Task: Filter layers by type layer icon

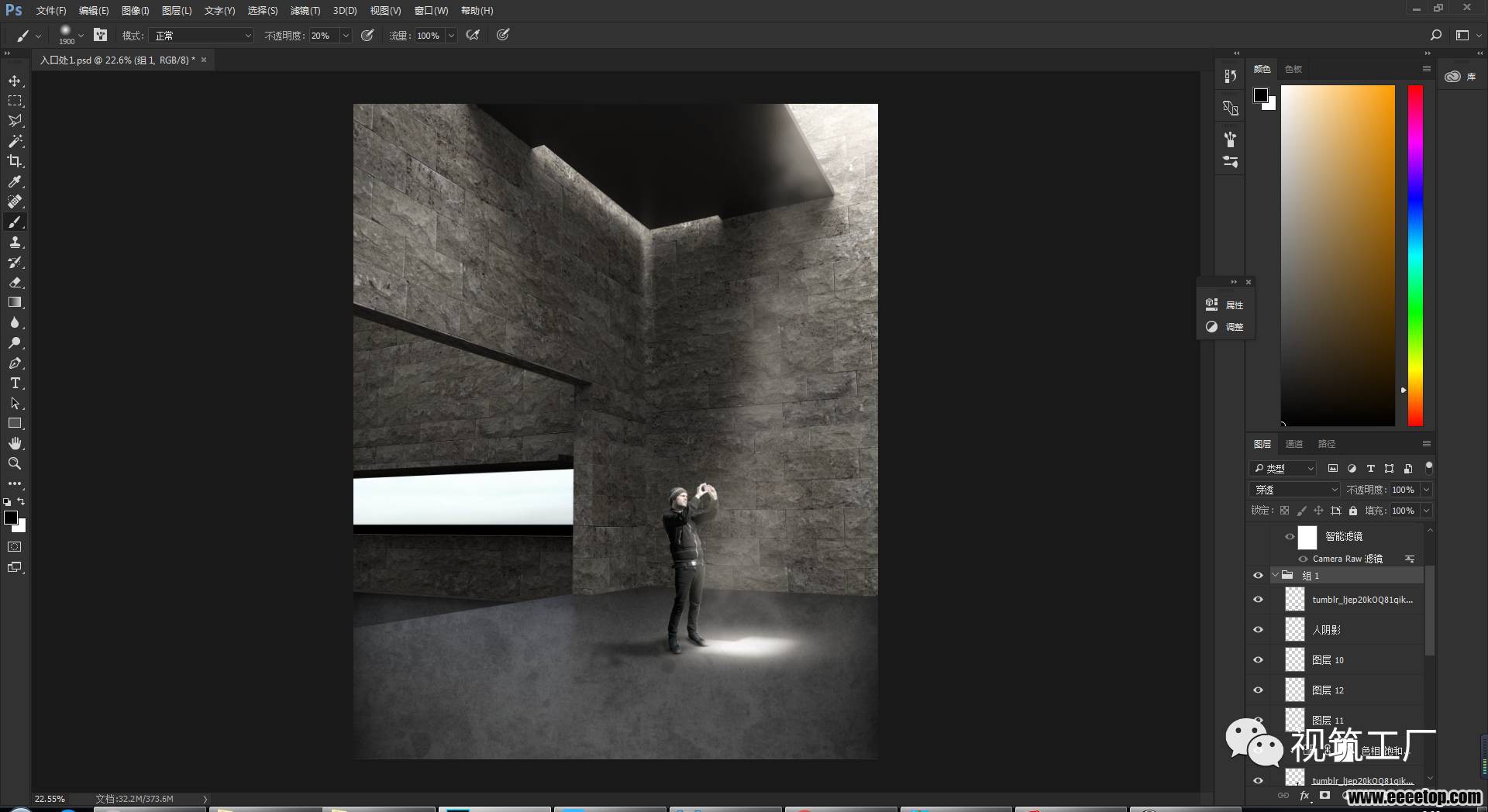Action: click(1370, 468)
